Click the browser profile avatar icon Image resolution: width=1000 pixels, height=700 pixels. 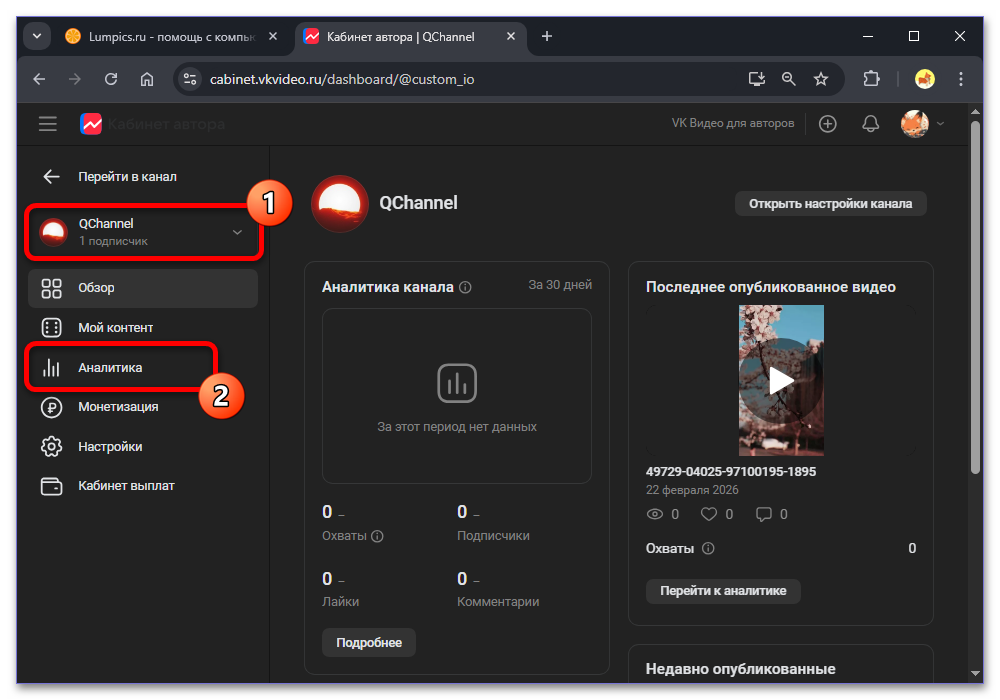coord(925,79)
